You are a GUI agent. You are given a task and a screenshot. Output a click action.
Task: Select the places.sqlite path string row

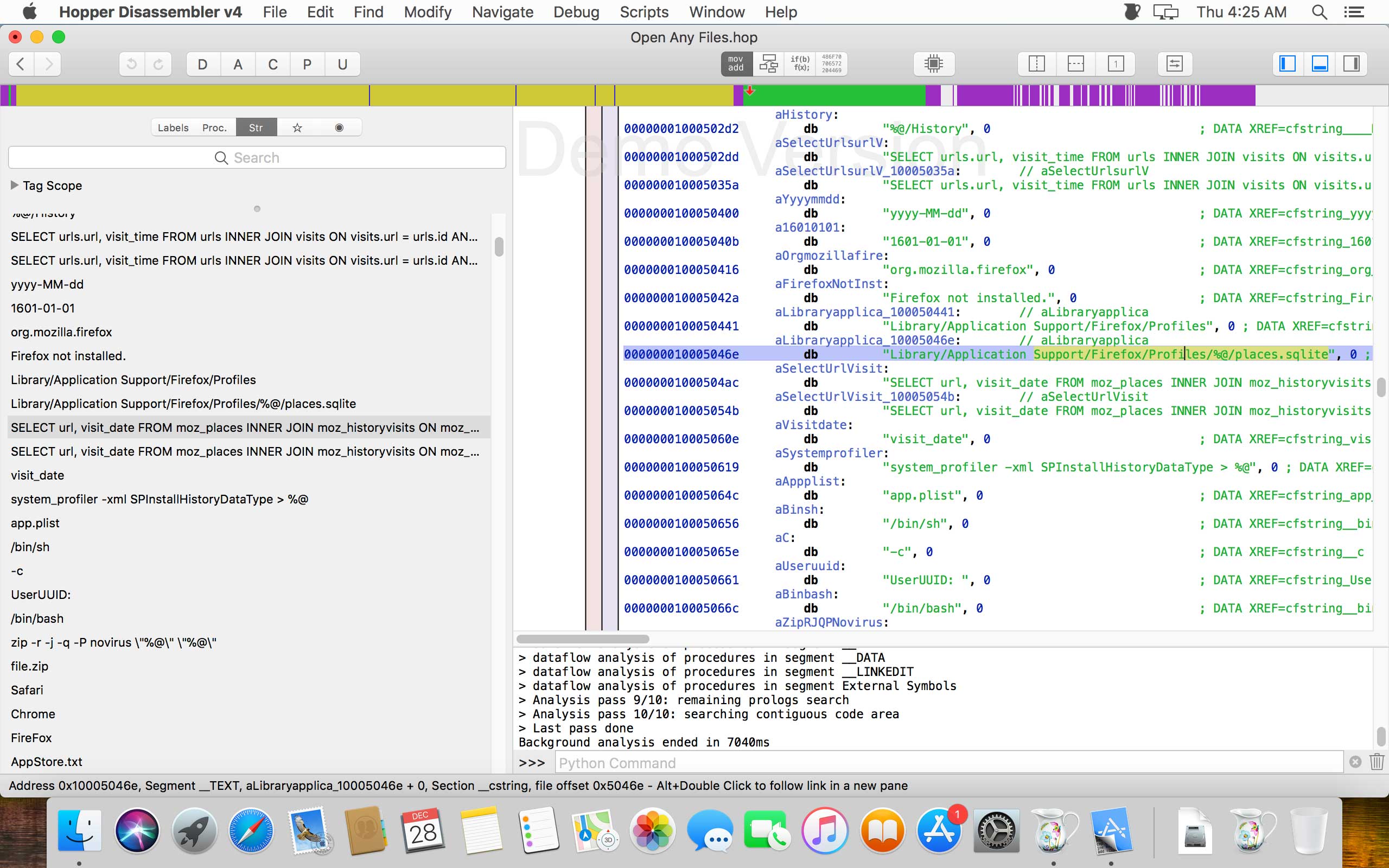[x=249, y=404]
